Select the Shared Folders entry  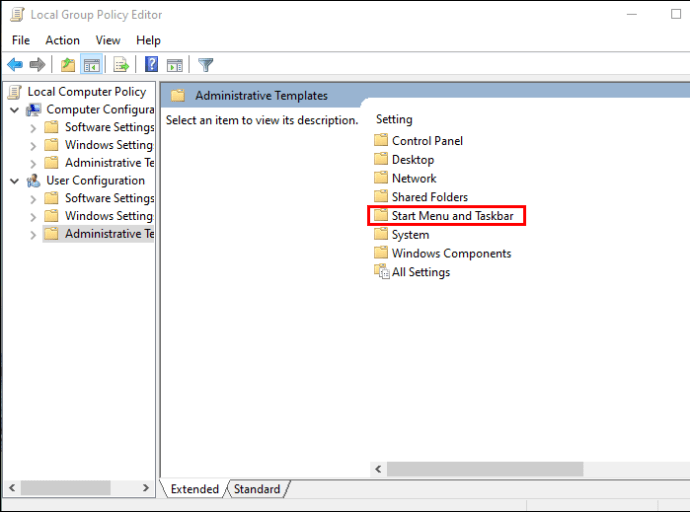(x=430, y=197)
